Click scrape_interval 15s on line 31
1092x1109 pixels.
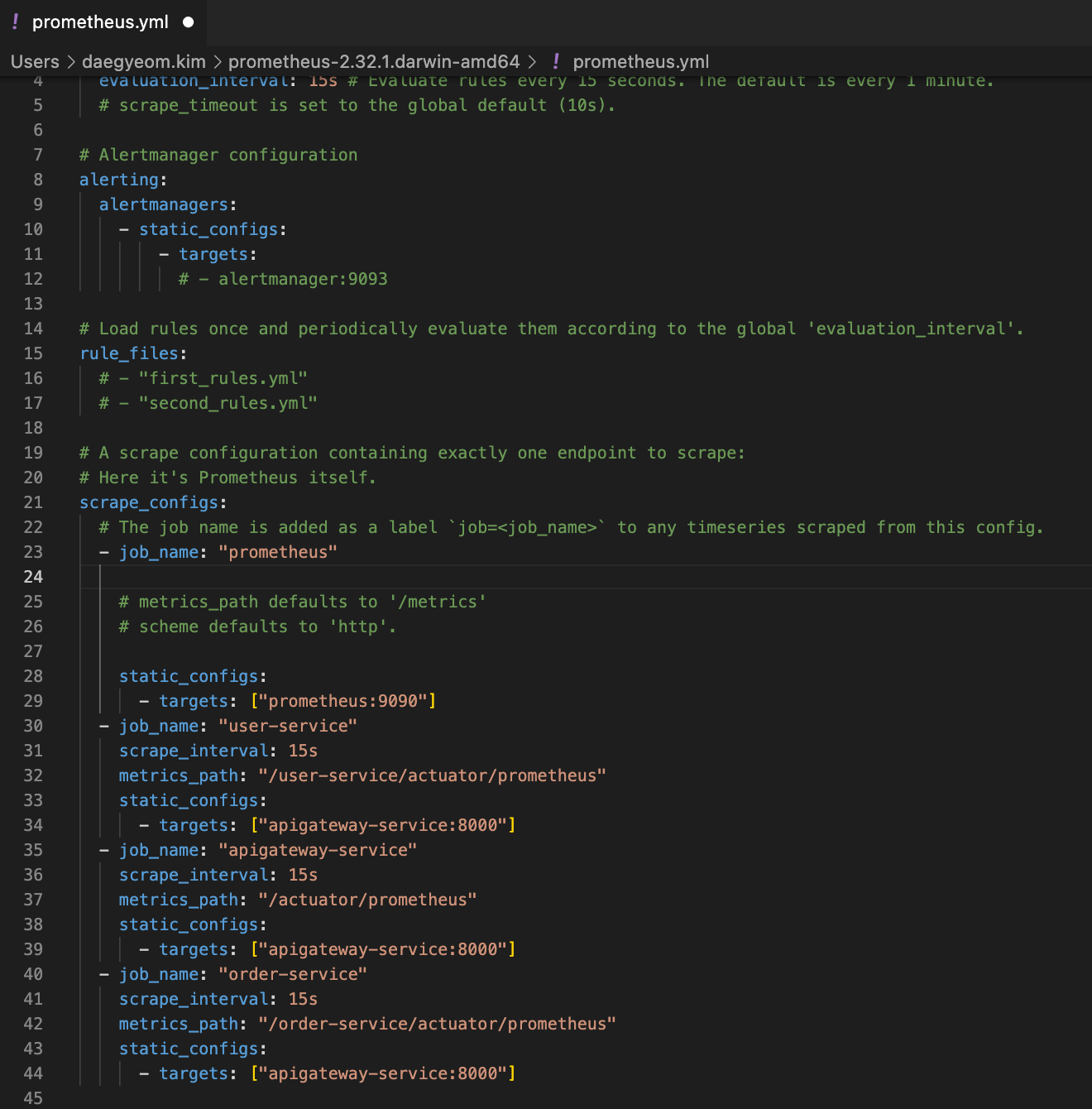coord(218,751)
